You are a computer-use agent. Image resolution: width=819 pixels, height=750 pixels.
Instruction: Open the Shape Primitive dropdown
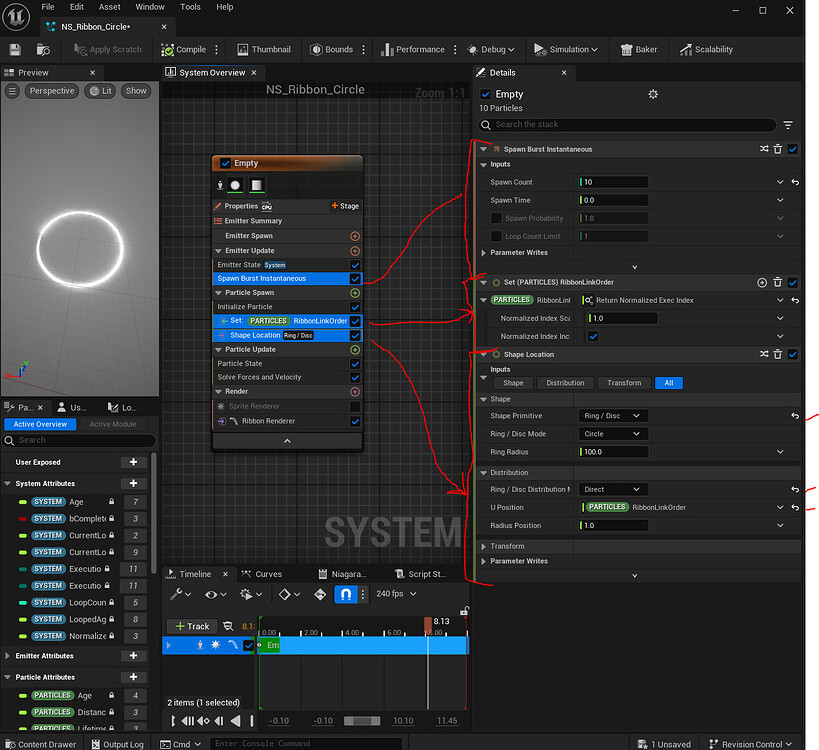(612, 415)
